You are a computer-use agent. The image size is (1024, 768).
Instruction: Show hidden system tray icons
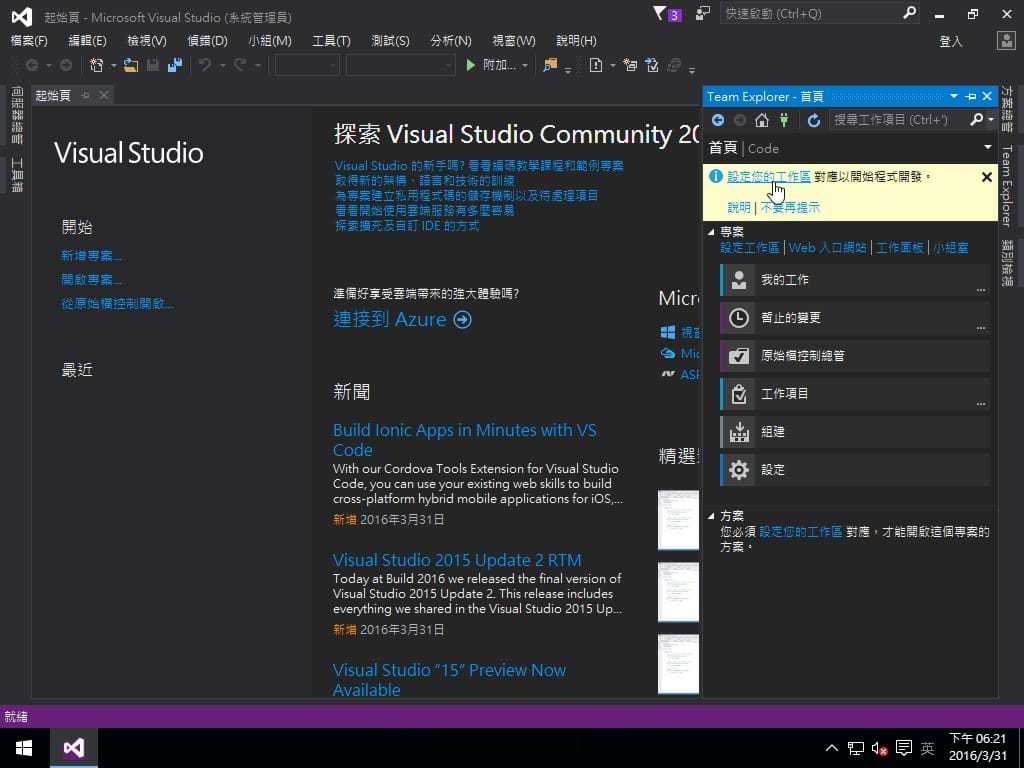[831, 748]
